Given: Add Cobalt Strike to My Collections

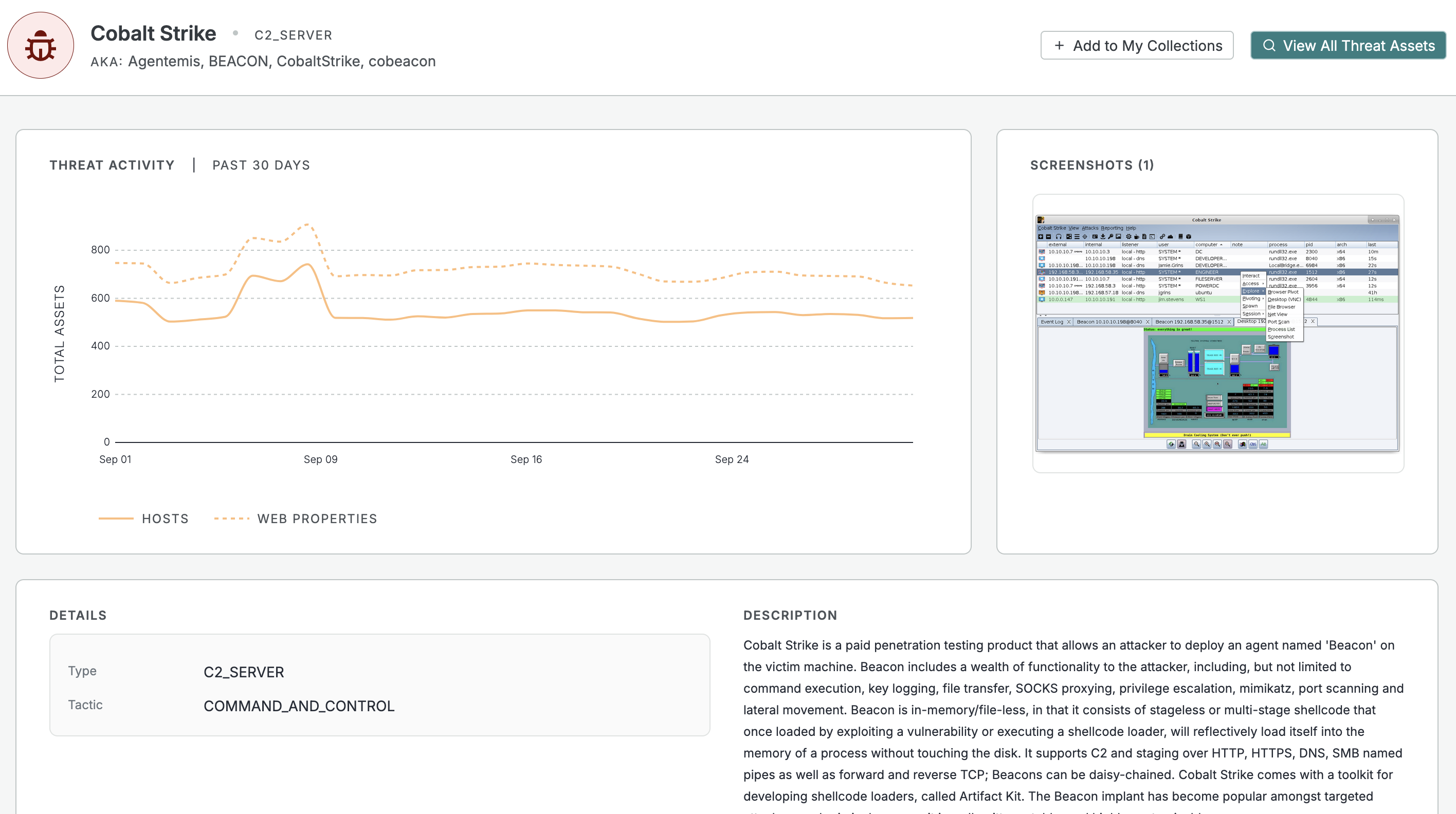Looking at the screenshot, I should [x=1136, y=45].
